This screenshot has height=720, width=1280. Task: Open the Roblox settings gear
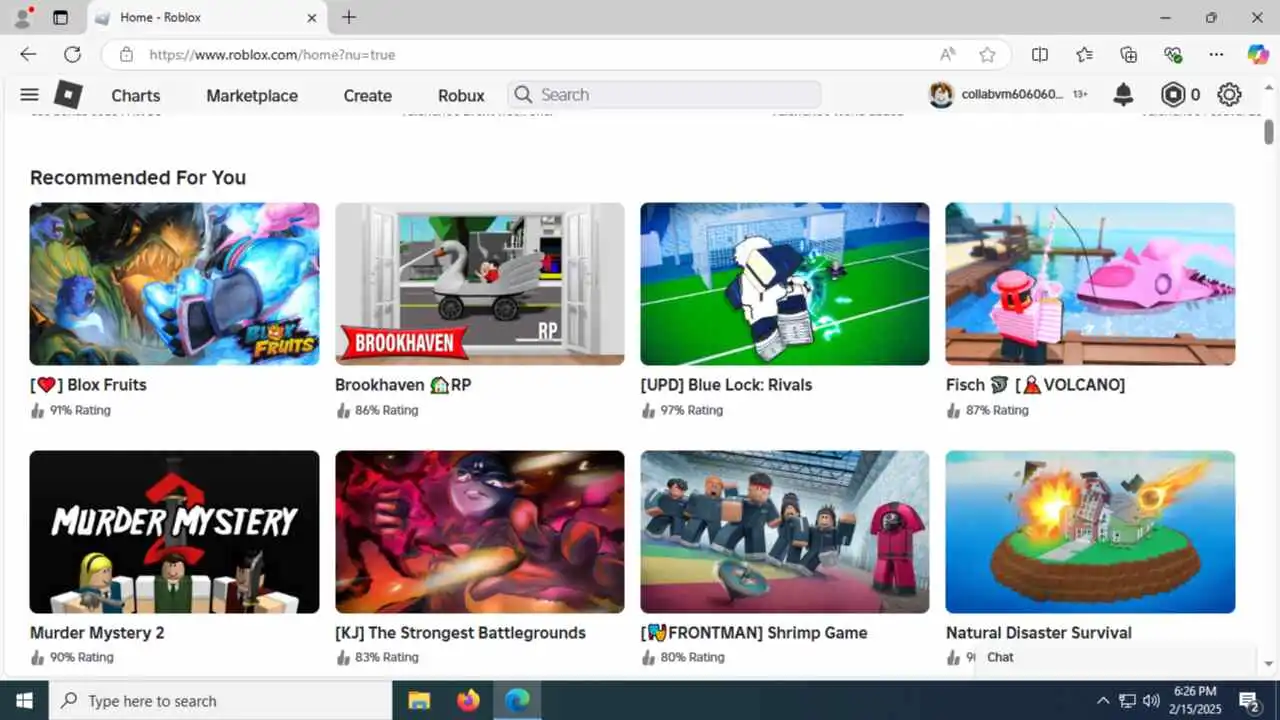pyautogui.click(x=1229, y=95)
